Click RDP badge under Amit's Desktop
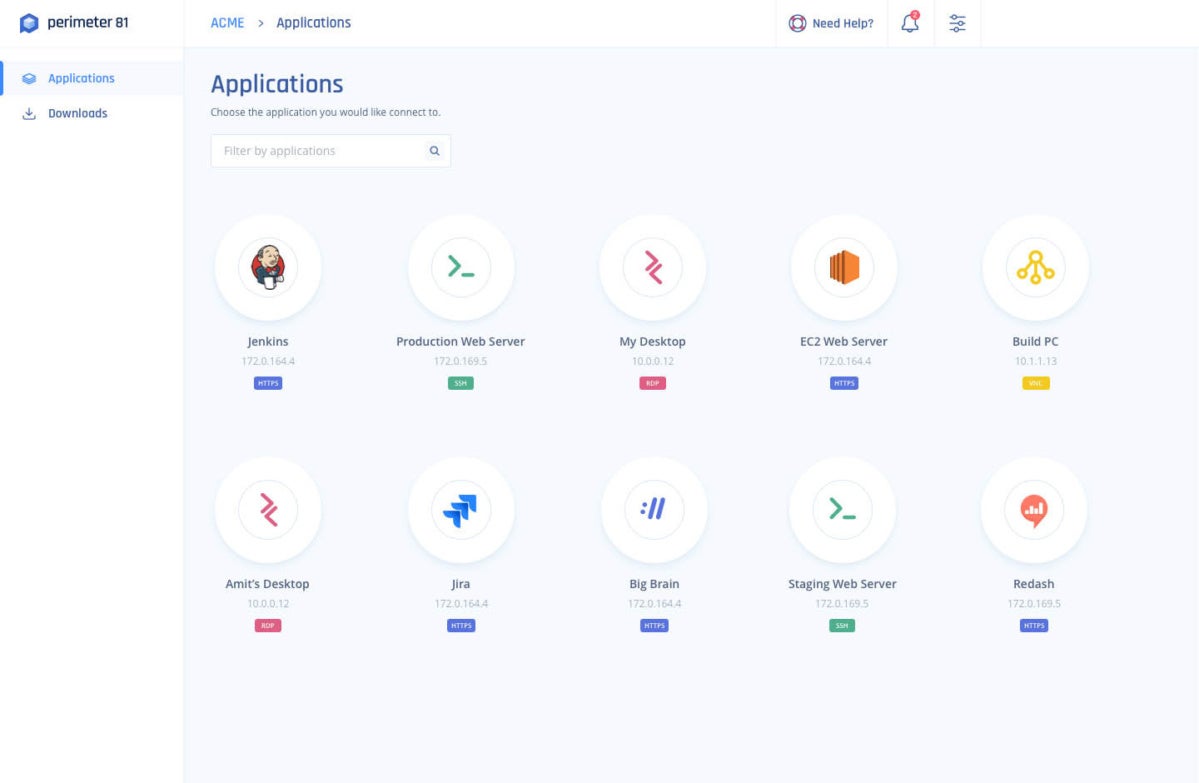This screenshot has height=783, width=1199. coord(268,625)
